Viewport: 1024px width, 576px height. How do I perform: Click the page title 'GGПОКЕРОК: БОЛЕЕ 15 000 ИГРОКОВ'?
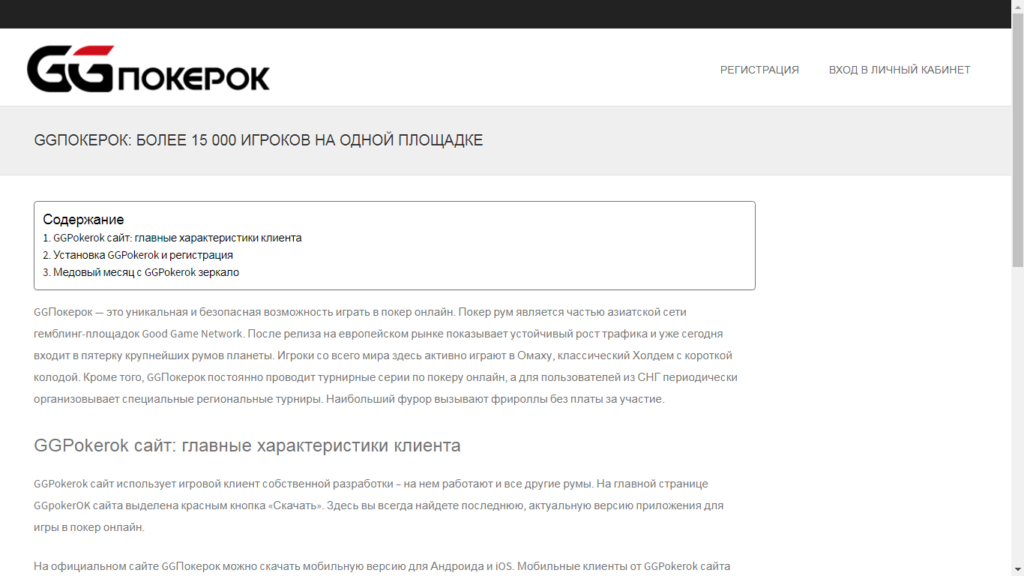point(258,140)
